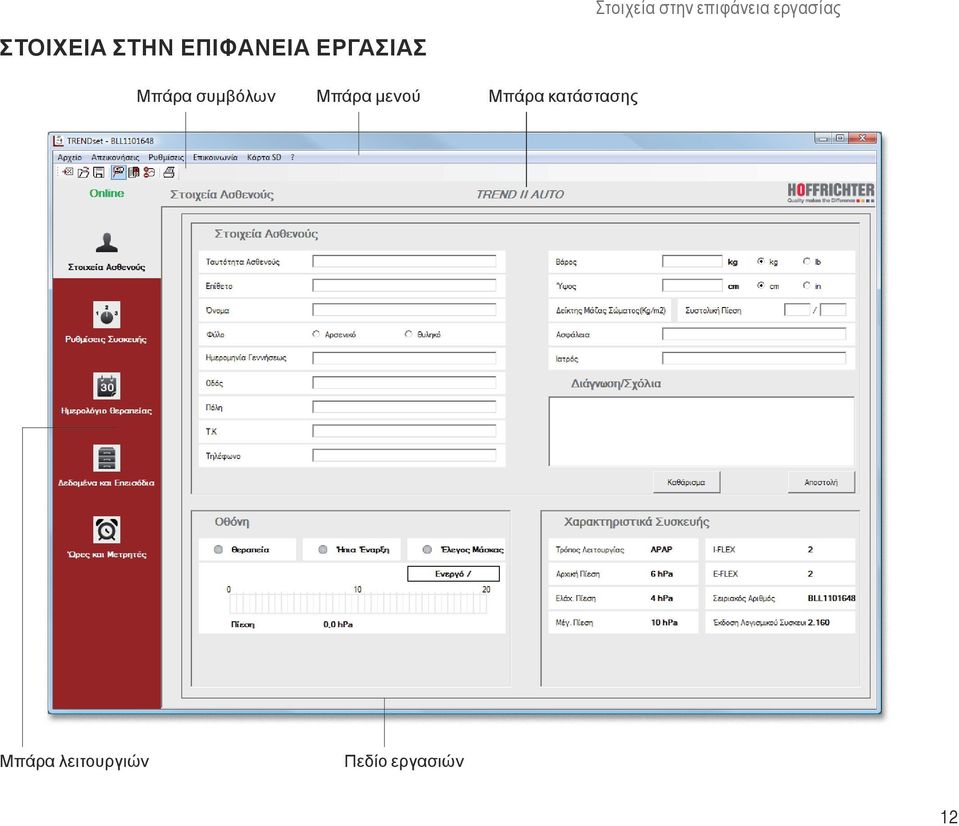Open the ? help menu
The width and height of the screenshot is (959, 826).
[292, 157]
